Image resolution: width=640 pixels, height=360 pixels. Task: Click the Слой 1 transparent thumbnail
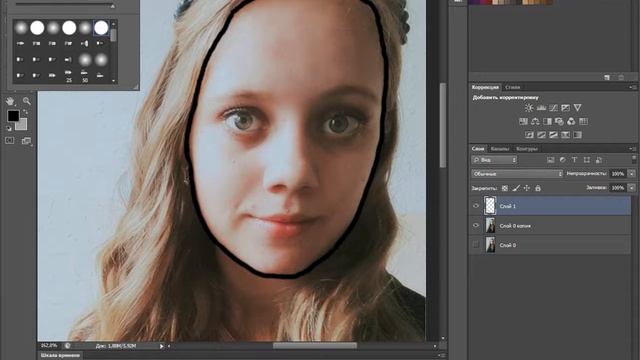490,206
